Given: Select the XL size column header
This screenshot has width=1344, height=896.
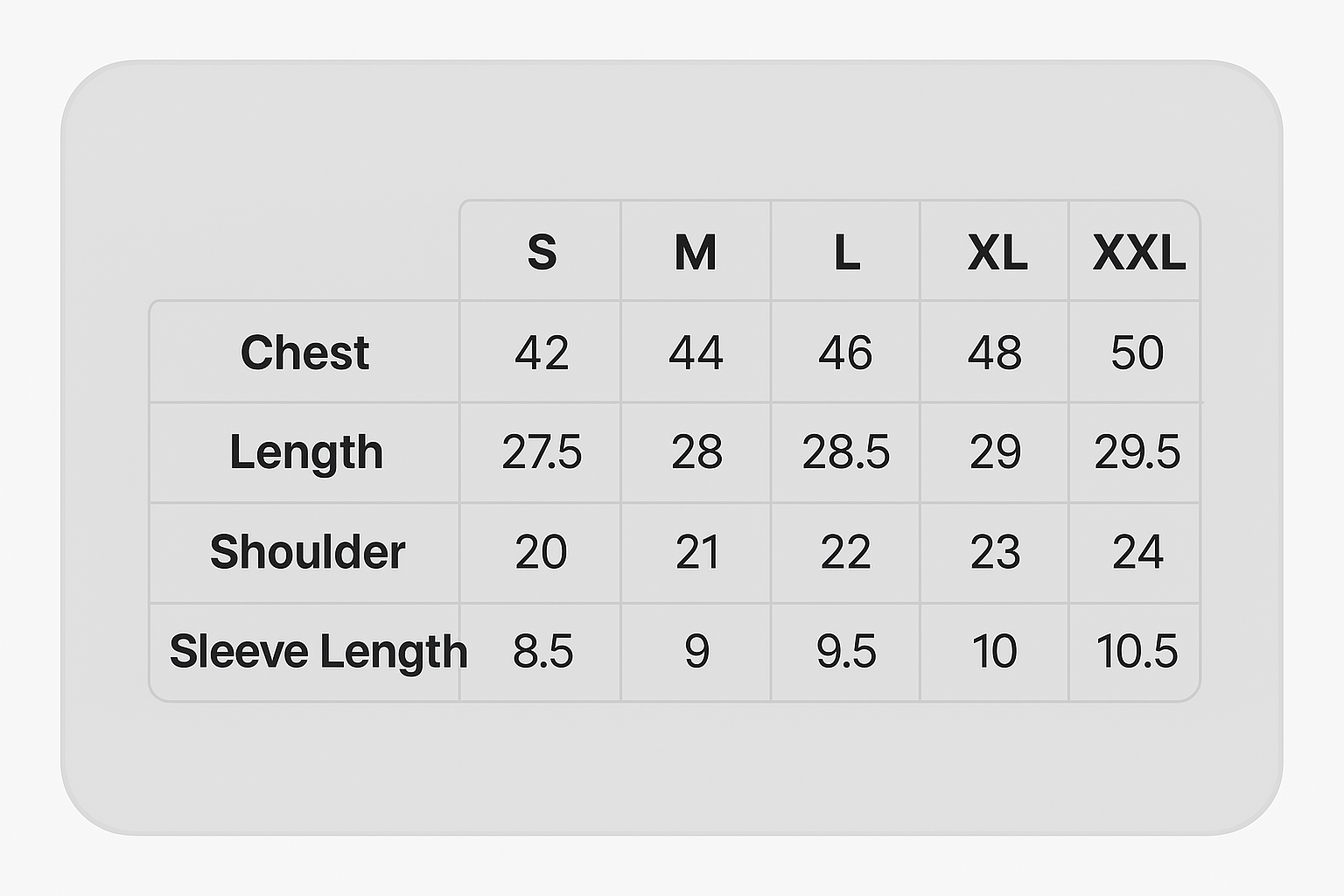Looking at the screenshot, I should (996, 252).
